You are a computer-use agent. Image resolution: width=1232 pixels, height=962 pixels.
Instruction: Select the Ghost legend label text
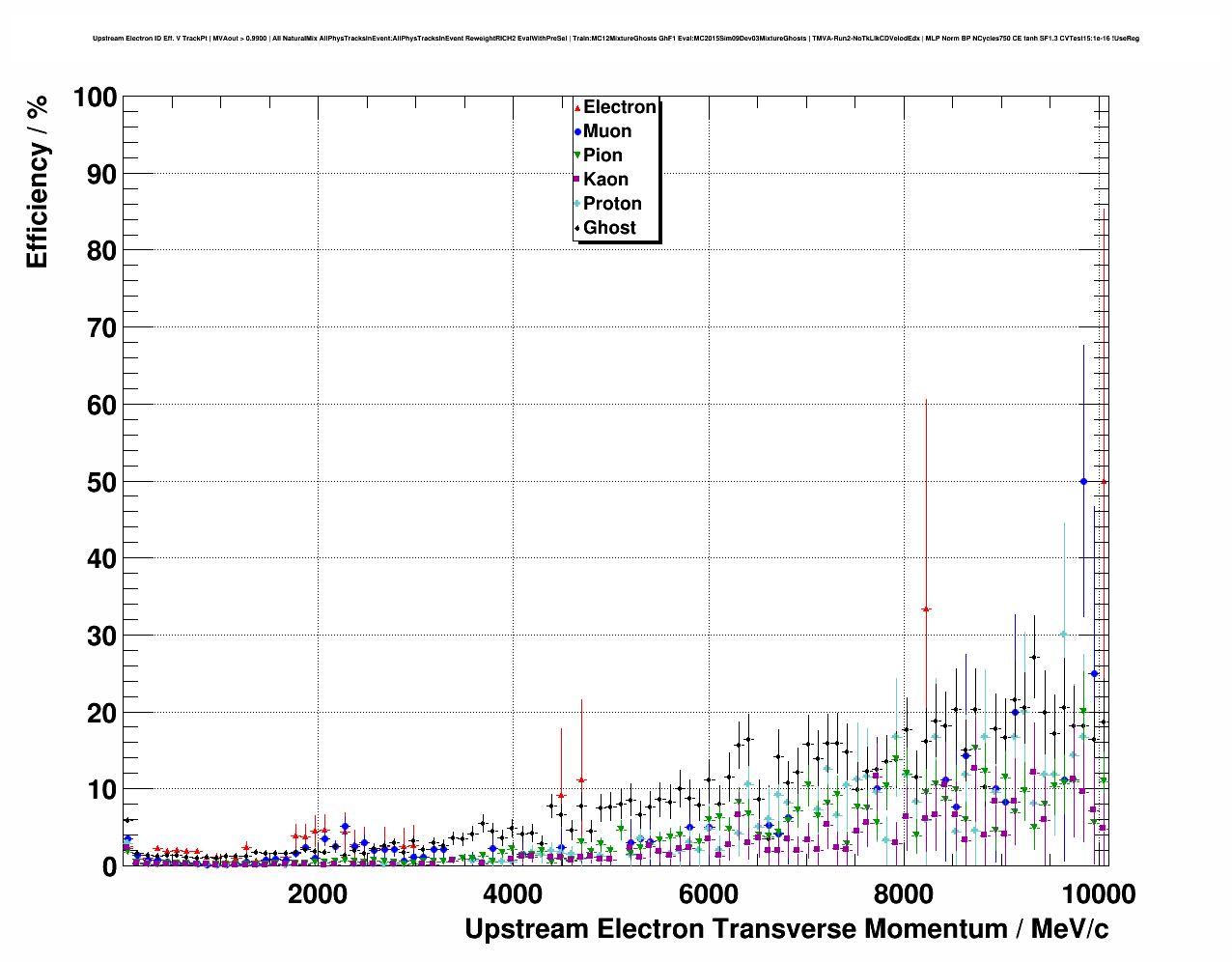(x=609, y=228)
